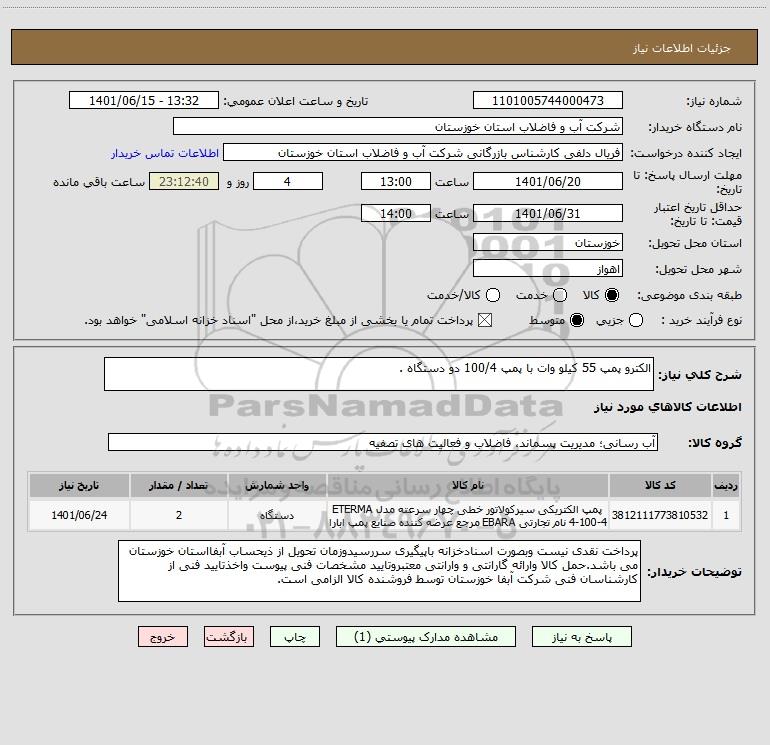Click the تعداد / مقدار column header

click(x=179, y=485)
